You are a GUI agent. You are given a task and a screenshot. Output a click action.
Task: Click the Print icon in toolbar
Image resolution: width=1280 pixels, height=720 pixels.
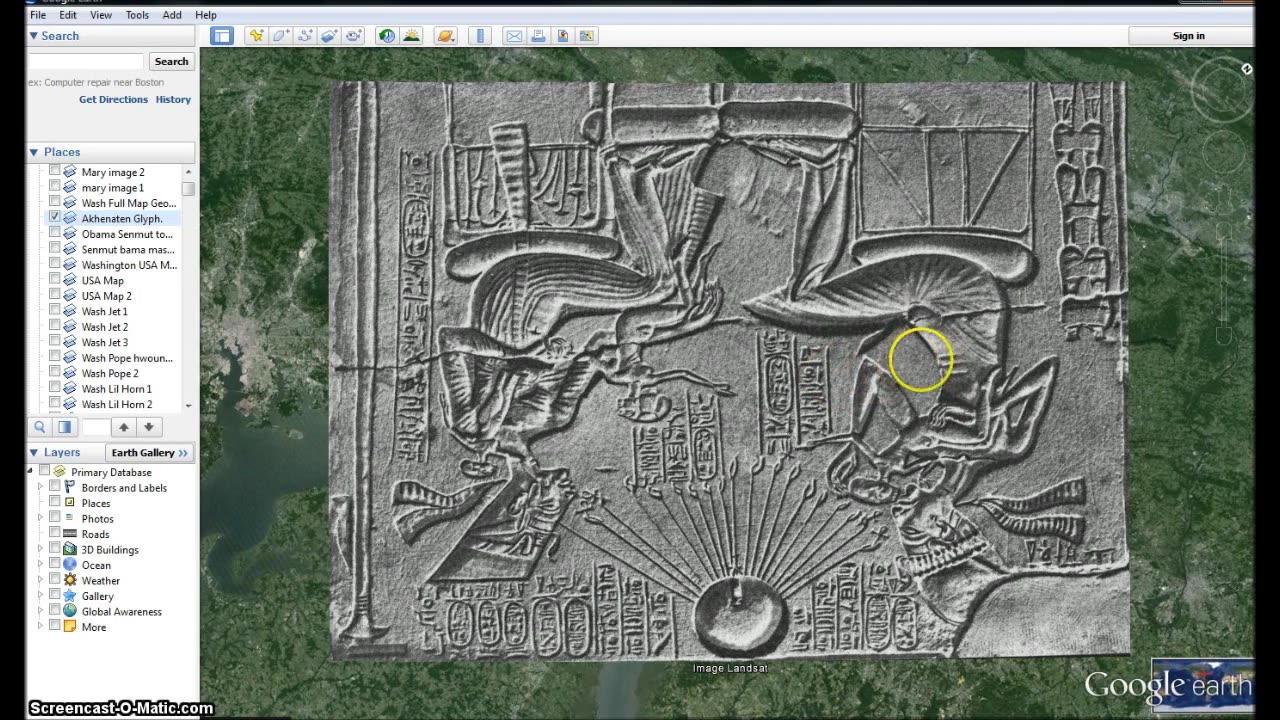coord(539,36)
